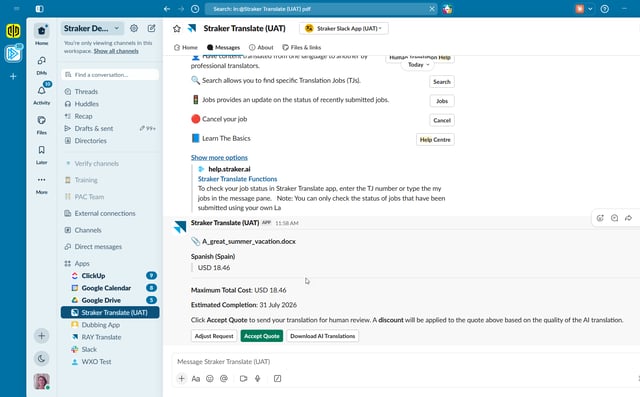Open the Straker De... workspace menu

[91, 28]
